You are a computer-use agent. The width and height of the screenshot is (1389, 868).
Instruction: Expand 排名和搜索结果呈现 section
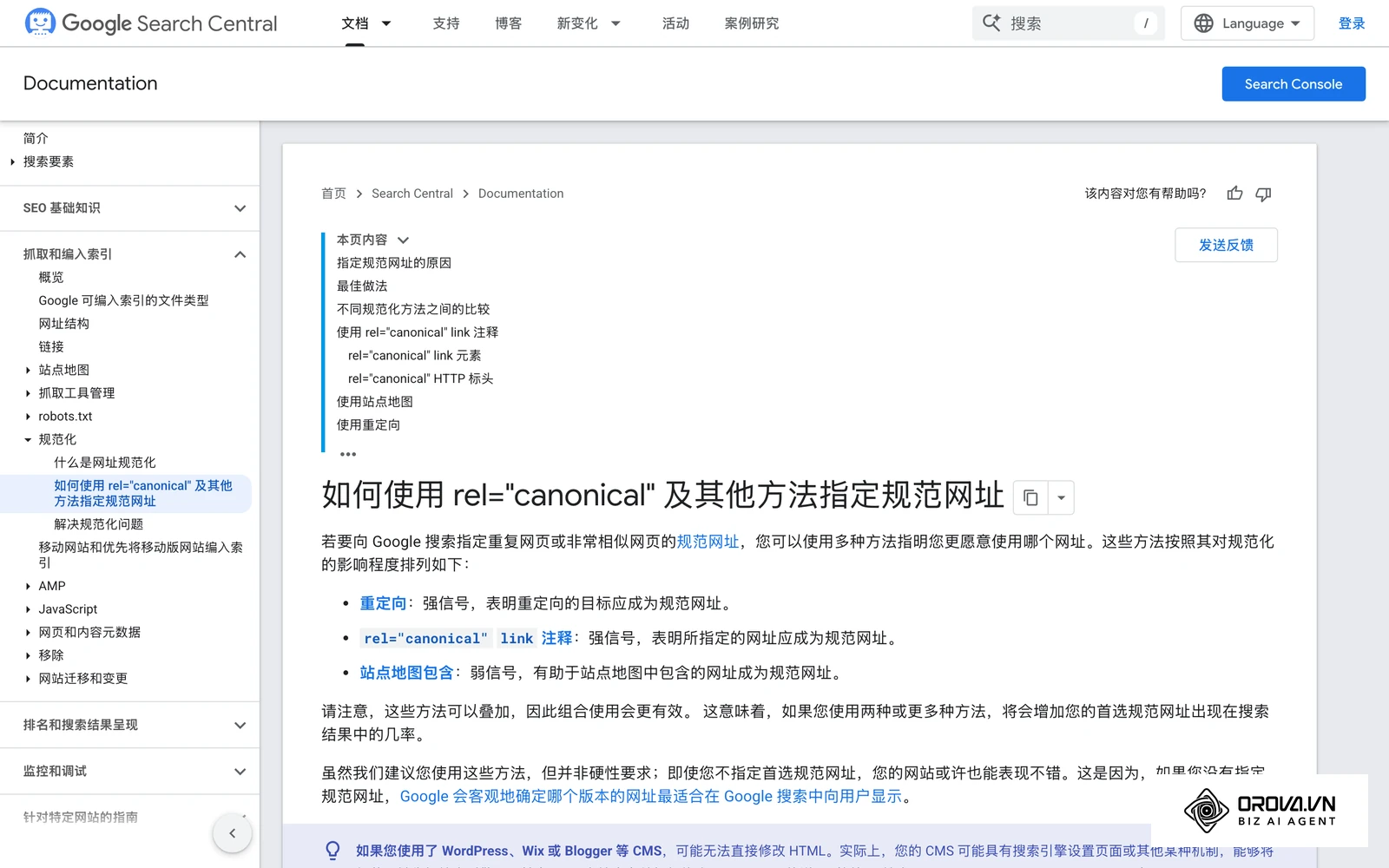tap(240, 726)
